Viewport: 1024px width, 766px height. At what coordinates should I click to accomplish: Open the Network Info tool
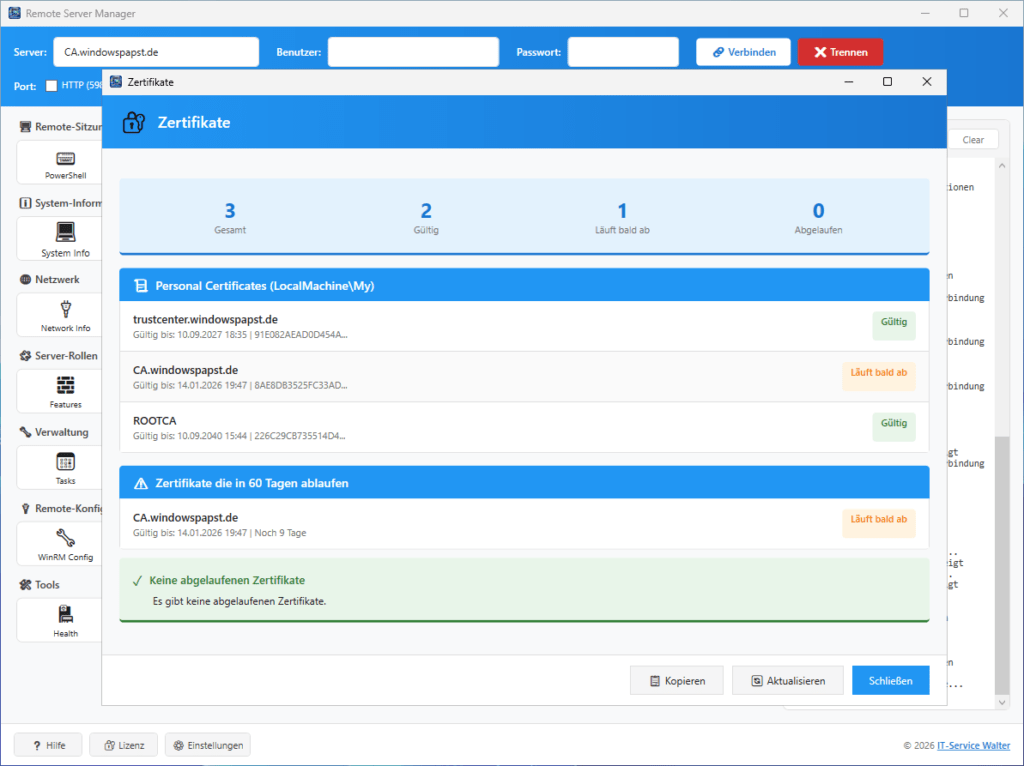[x=64, y=315]
